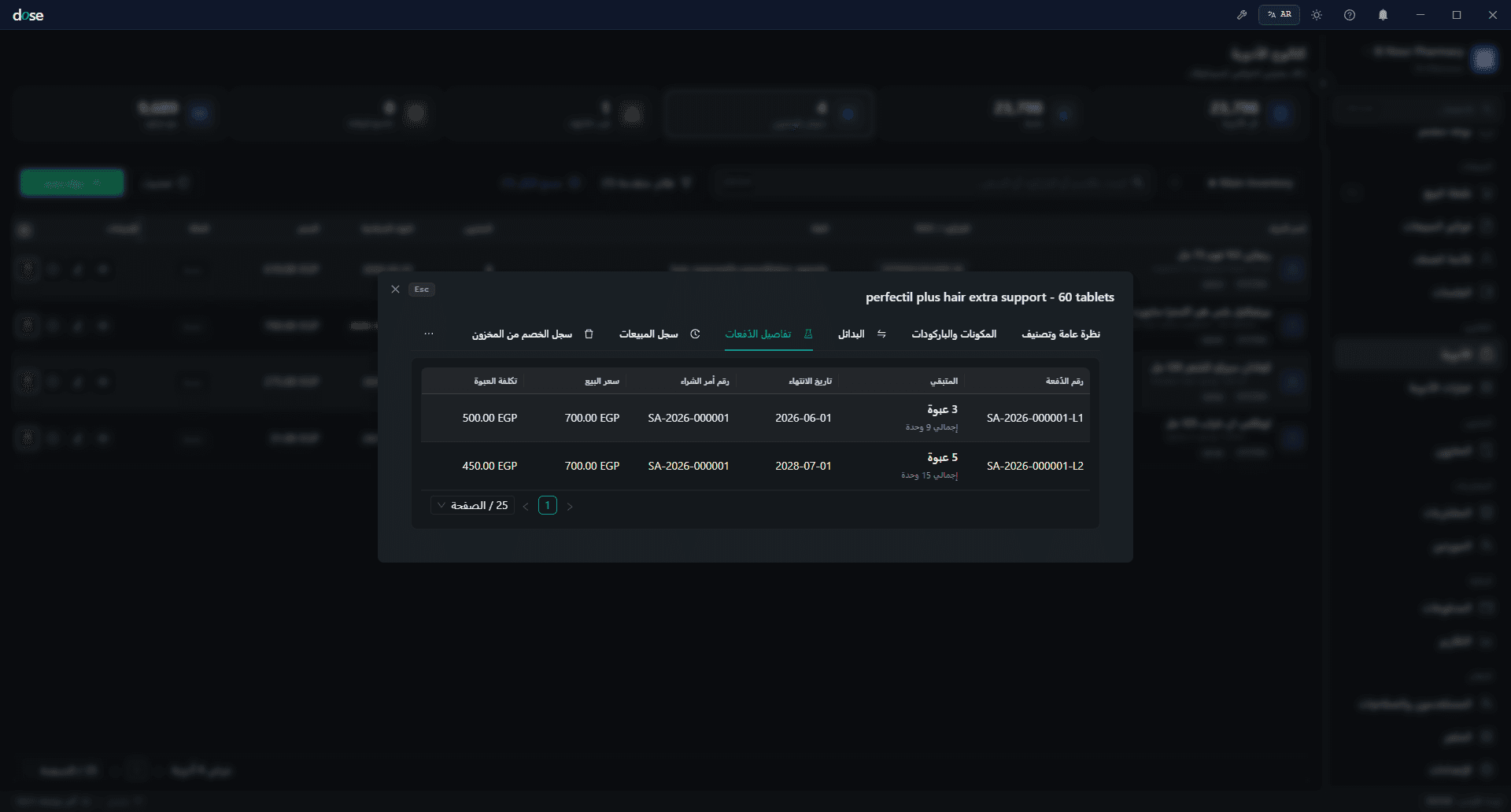The image size is (1511, 812).
Task: Click the dose logo in title bar
Action: [x=28, y=15]
